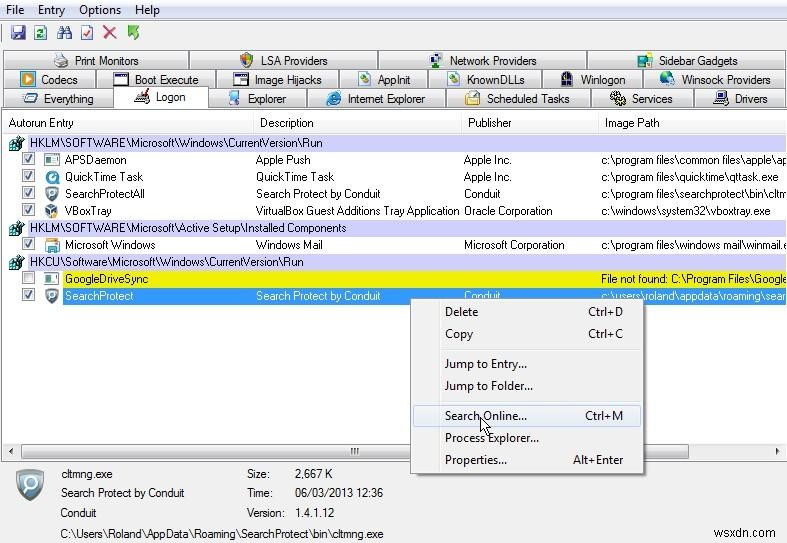Switch to the Services tab
The image size is (787, 543).
(x=642, y=99)
